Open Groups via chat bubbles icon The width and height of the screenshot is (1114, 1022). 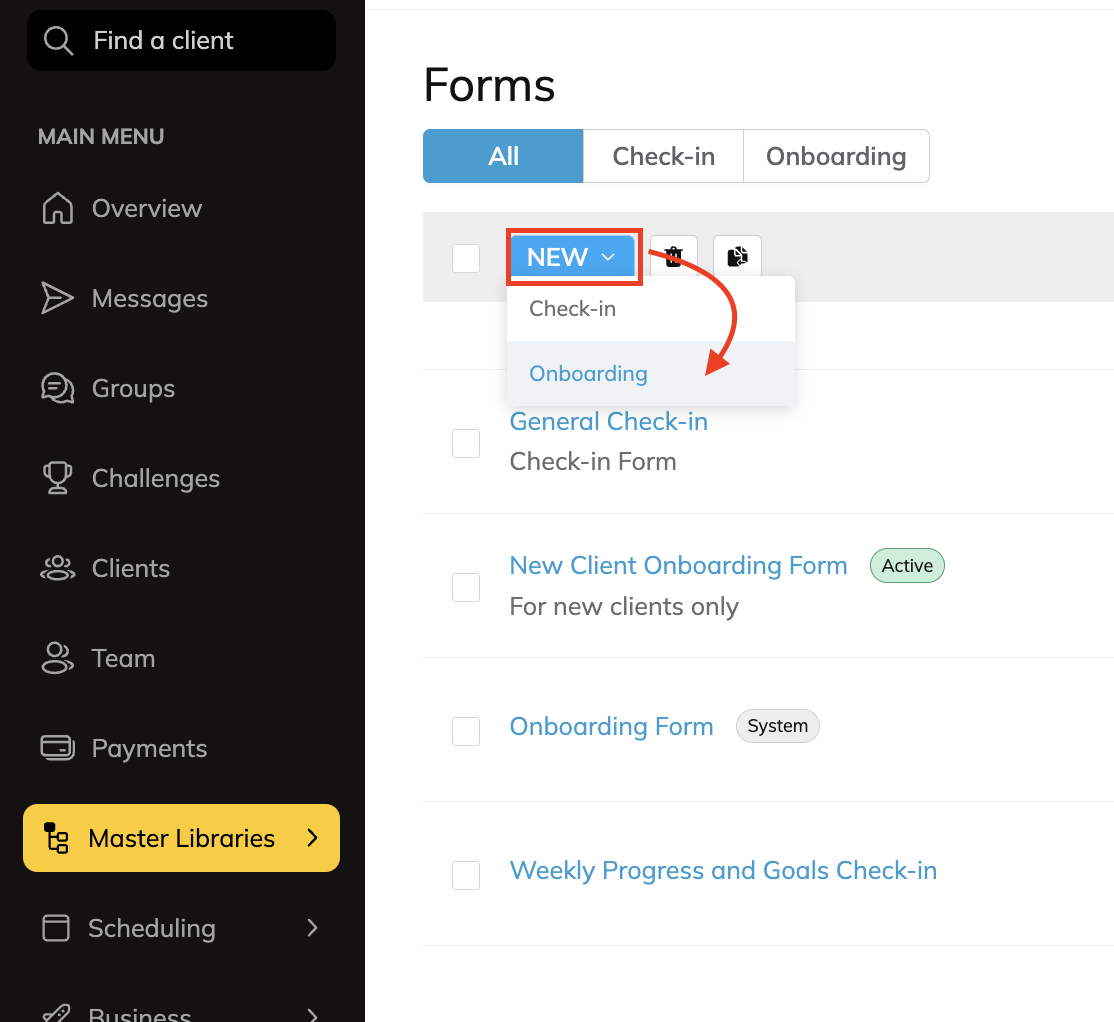coord(58,388)
